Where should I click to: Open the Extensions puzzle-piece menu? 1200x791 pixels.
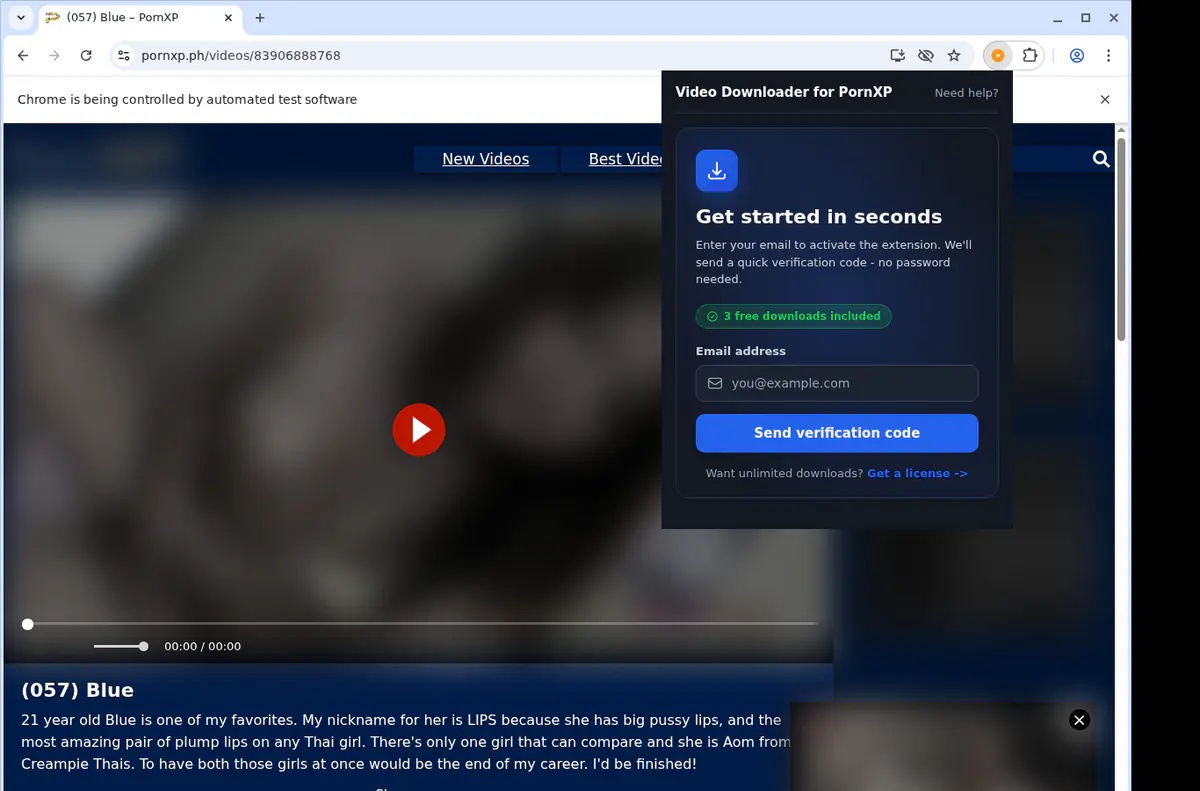tap(1029, 56)
